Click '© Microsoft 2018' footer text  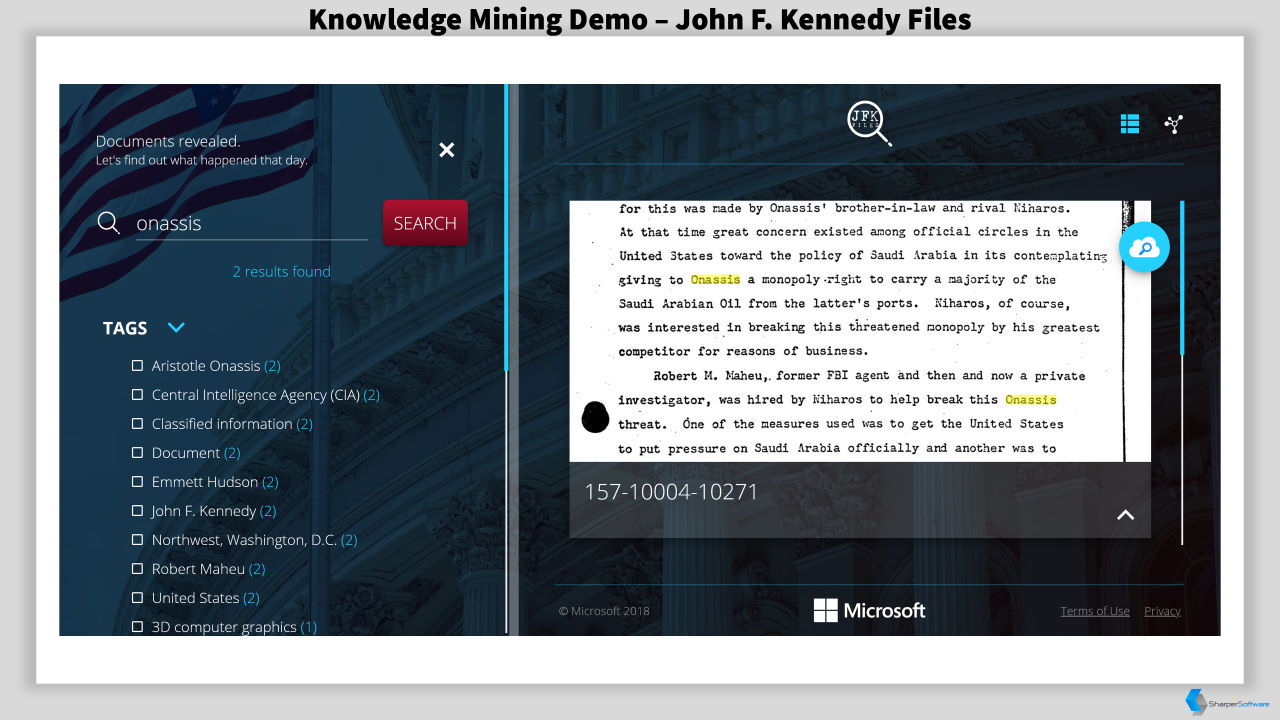[x=603, y=611]
